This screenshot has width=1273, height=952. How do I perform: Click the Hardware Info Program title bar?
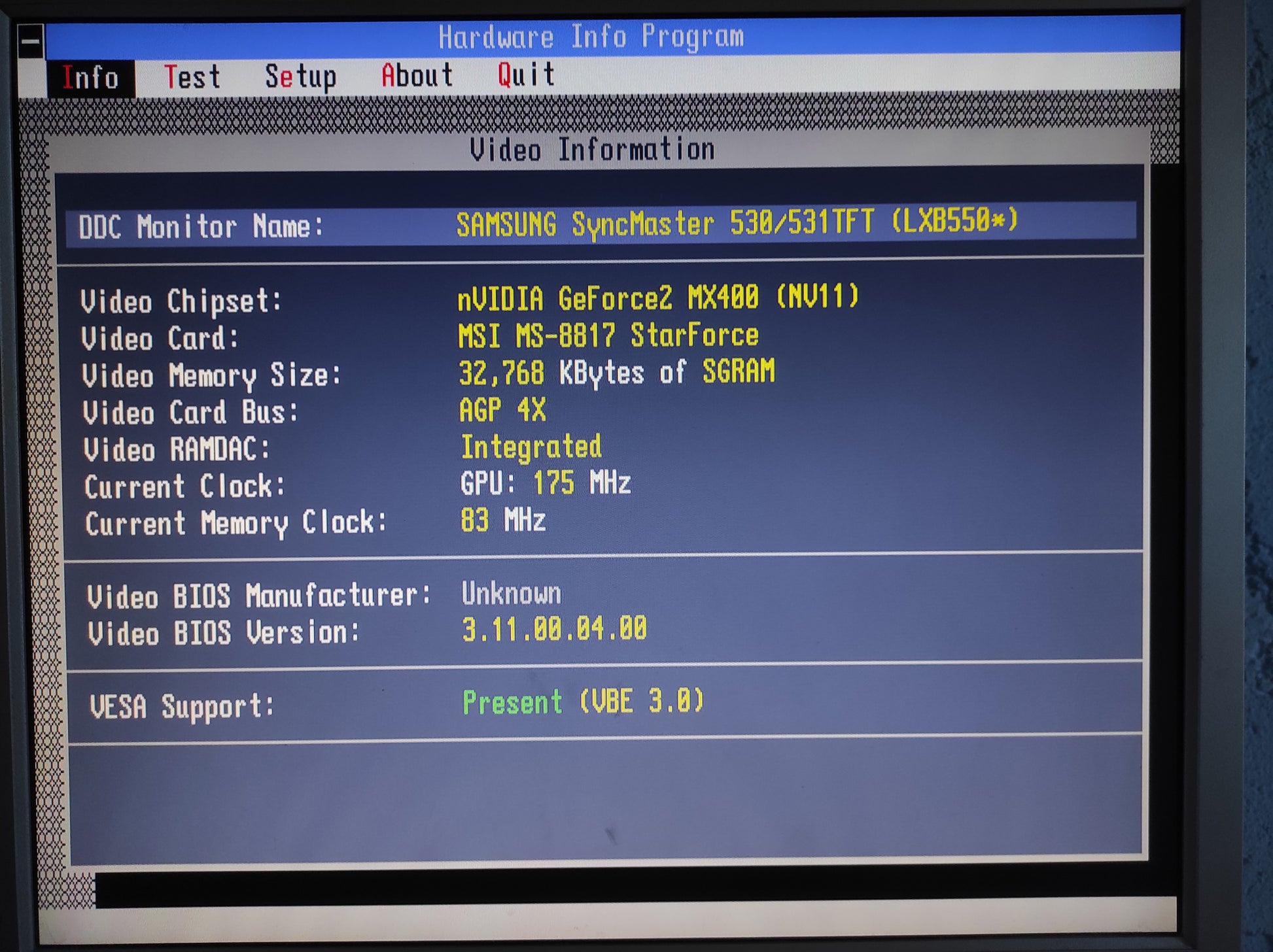coord(591,37)
